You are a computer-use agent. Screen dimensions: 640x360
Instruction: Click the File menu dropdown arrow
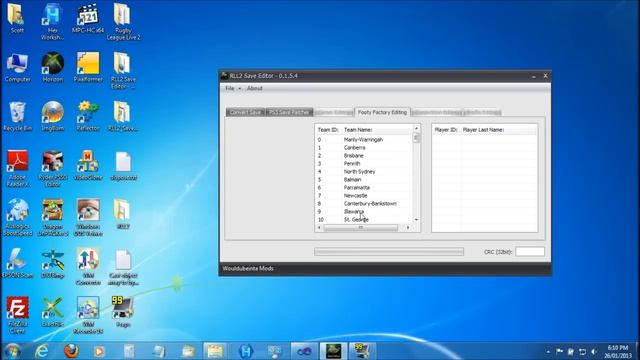pyautogui.click(x=240, y=89)
